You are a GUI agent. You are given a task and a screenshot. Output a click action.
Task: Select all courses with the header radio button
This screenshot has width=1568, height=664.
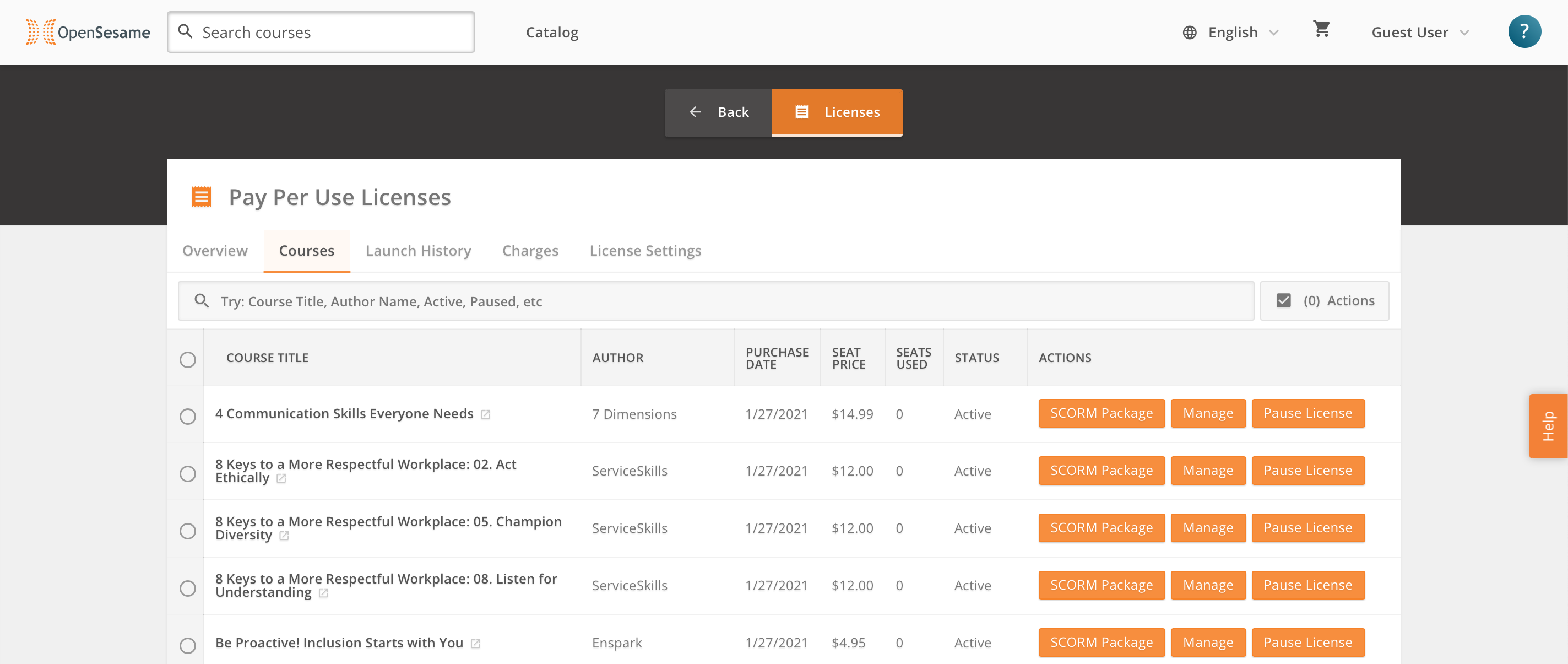click(x=187, y=359)
